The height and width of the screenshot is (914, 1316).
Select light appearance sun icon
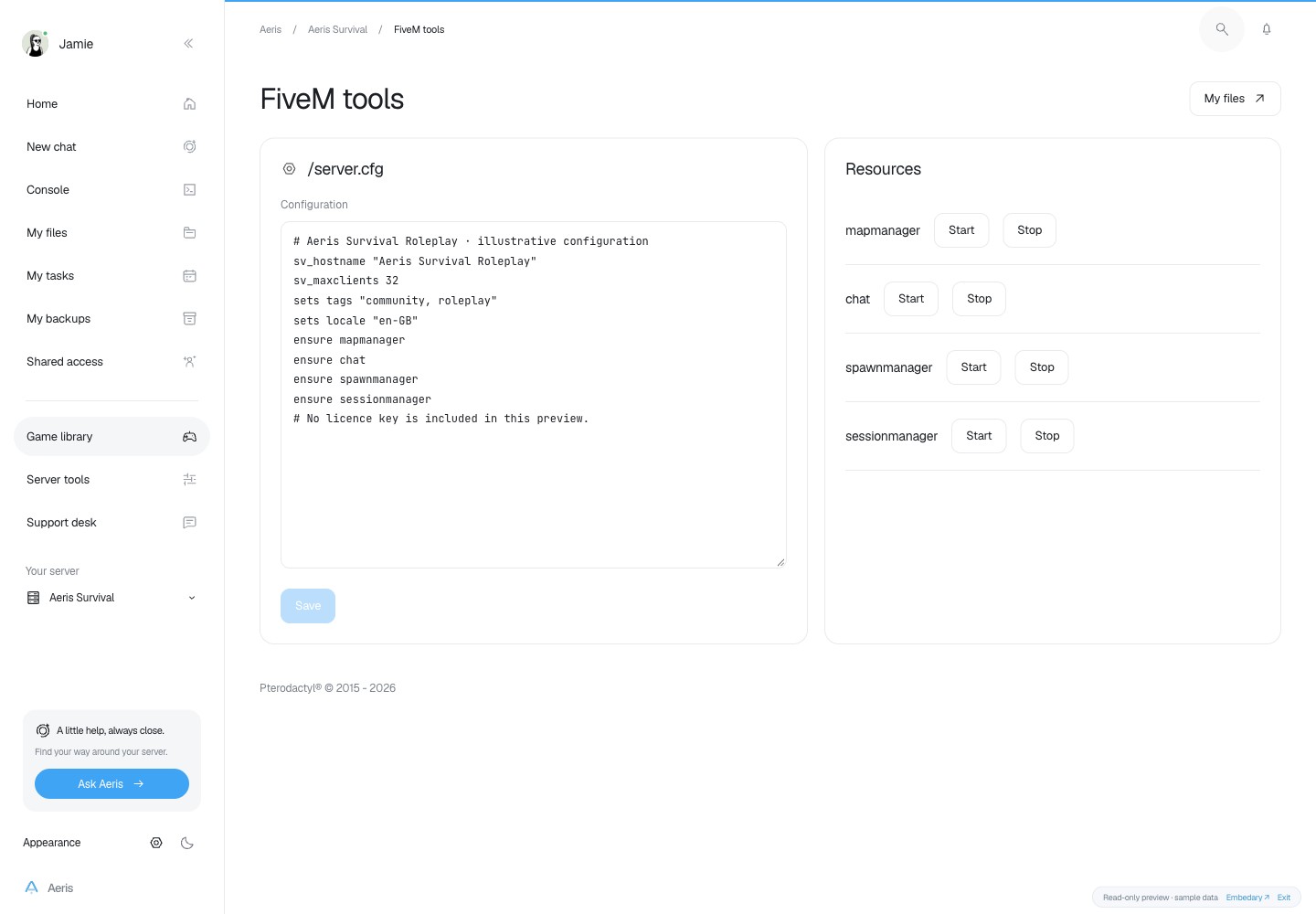tap(156, 843)
